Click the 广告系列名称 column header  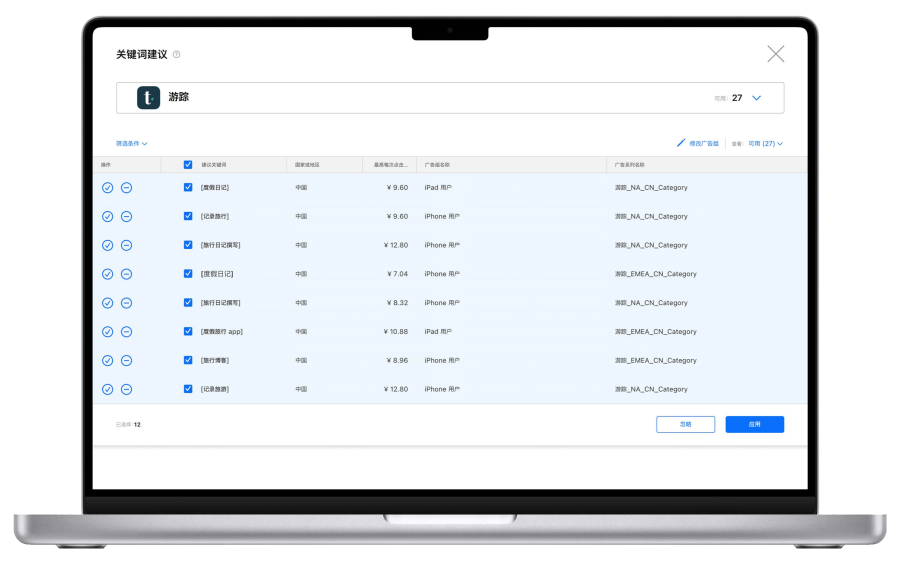pos(629,165)
